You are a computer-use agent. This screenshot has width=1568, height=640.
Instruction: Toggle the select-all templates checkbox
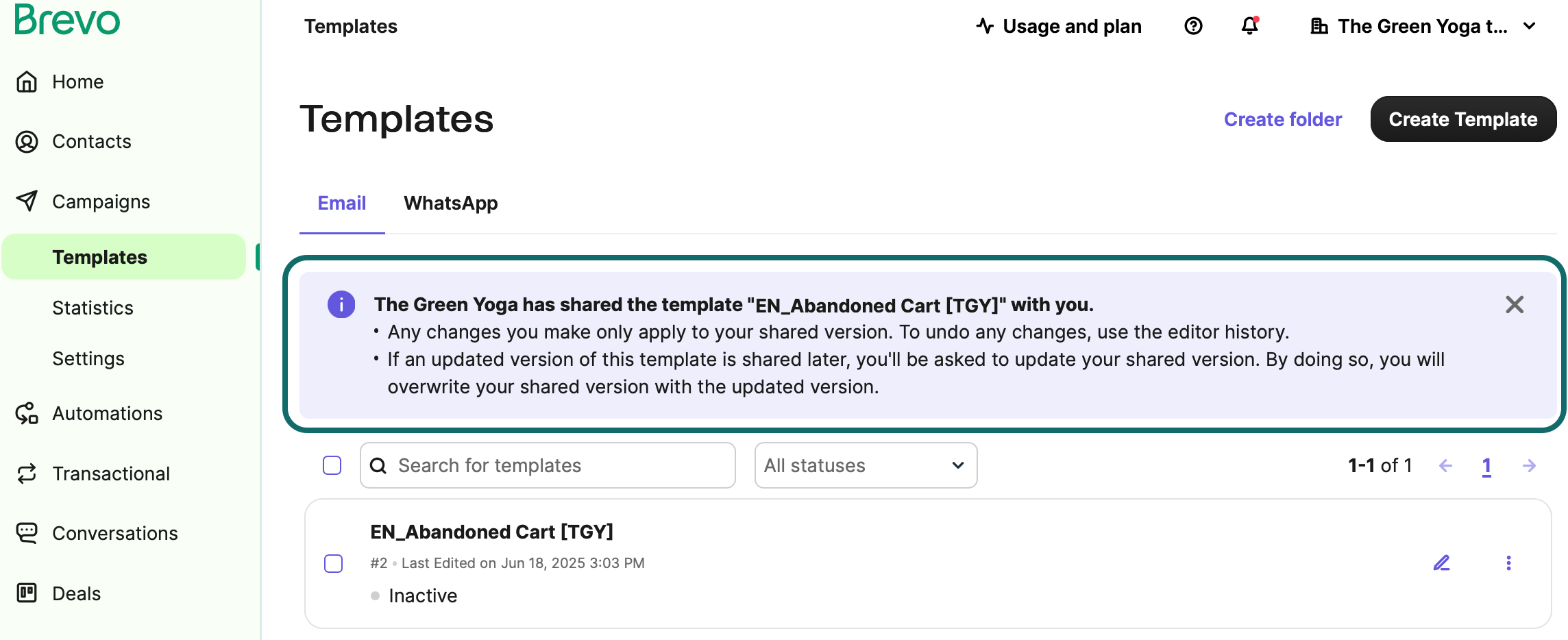[332, 466]
